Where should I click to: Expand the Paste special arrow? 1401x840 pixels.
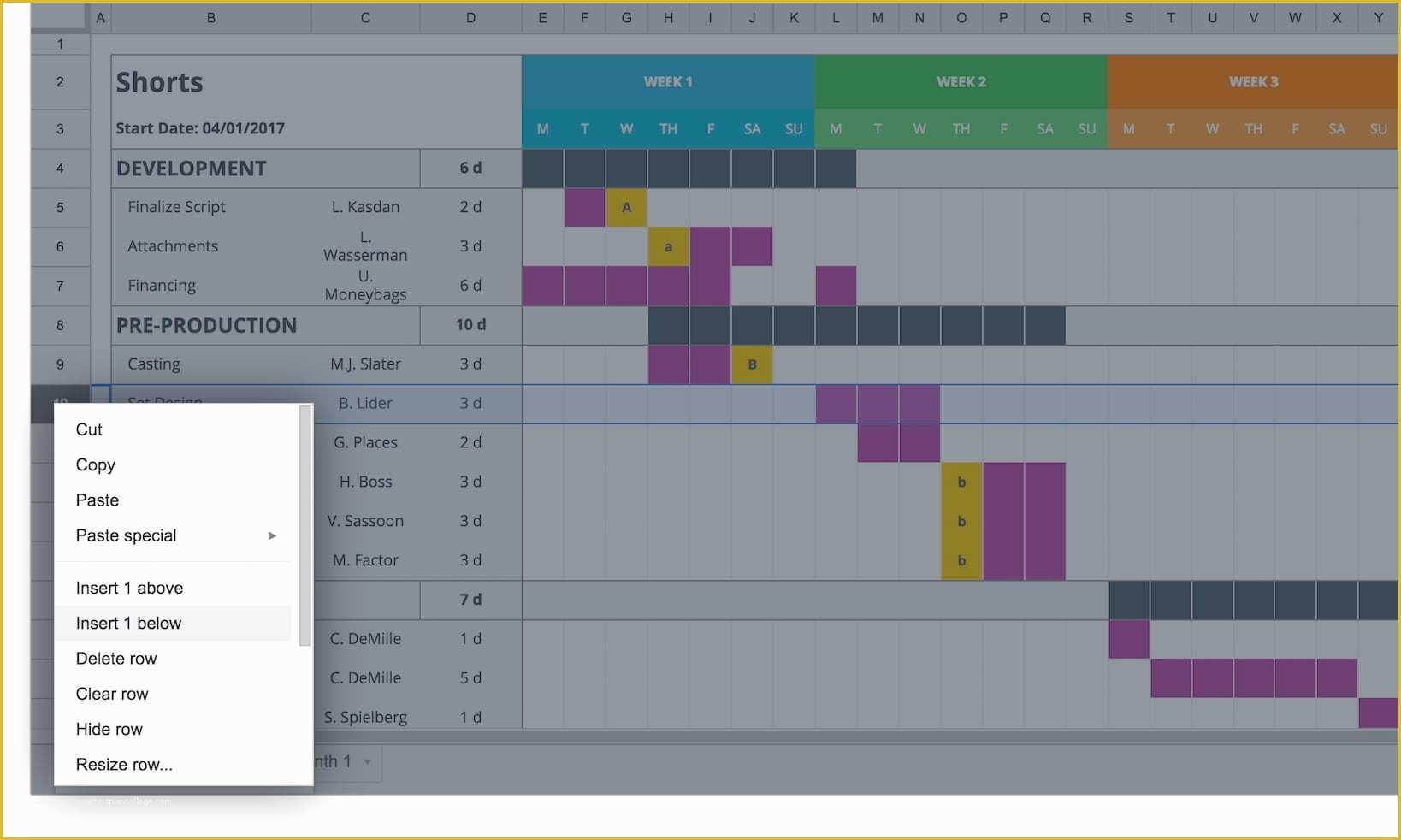point(272,535)
